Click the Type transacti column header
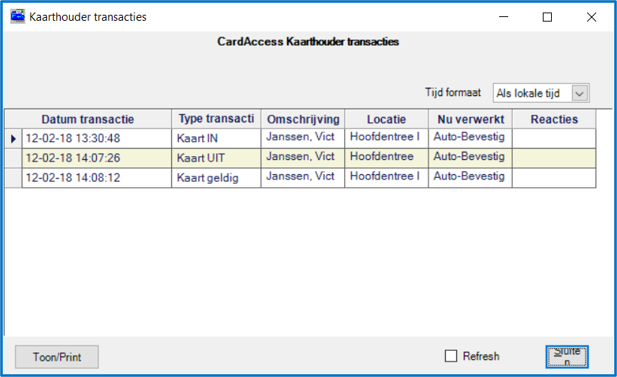This screenshot has width=617, height=377. point(216,119)
